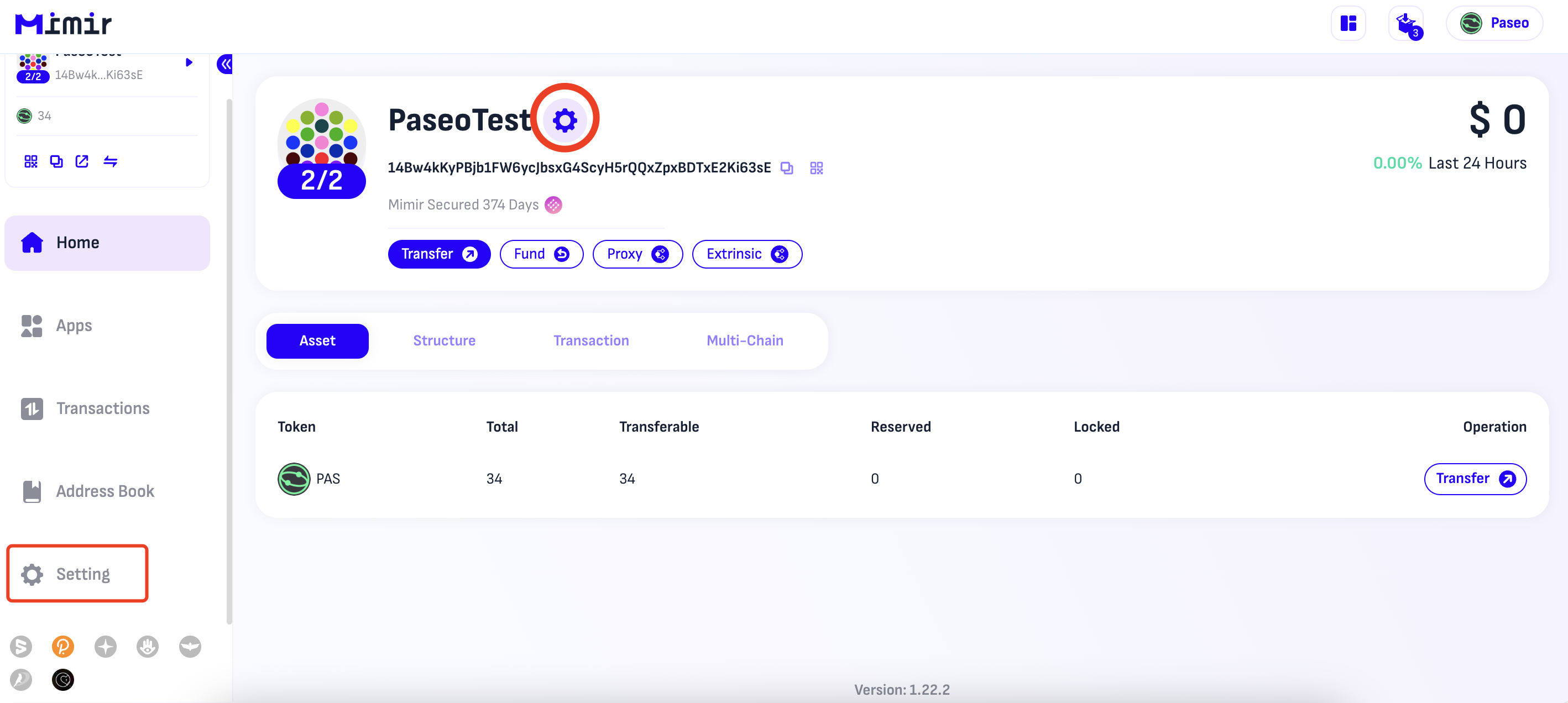Click the hand-eye icon in sidebar footer
Image resolution: width=1568 pixels, height=703 pixels.
[147, 646]
